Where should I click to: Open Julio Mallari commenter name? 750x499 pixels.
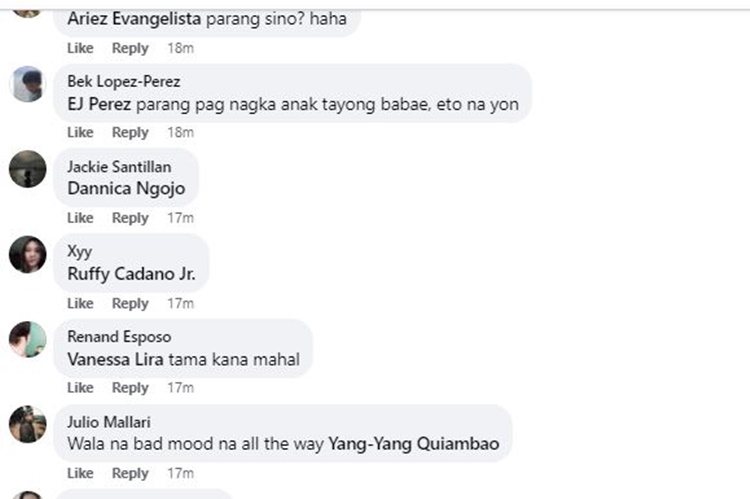109,422
